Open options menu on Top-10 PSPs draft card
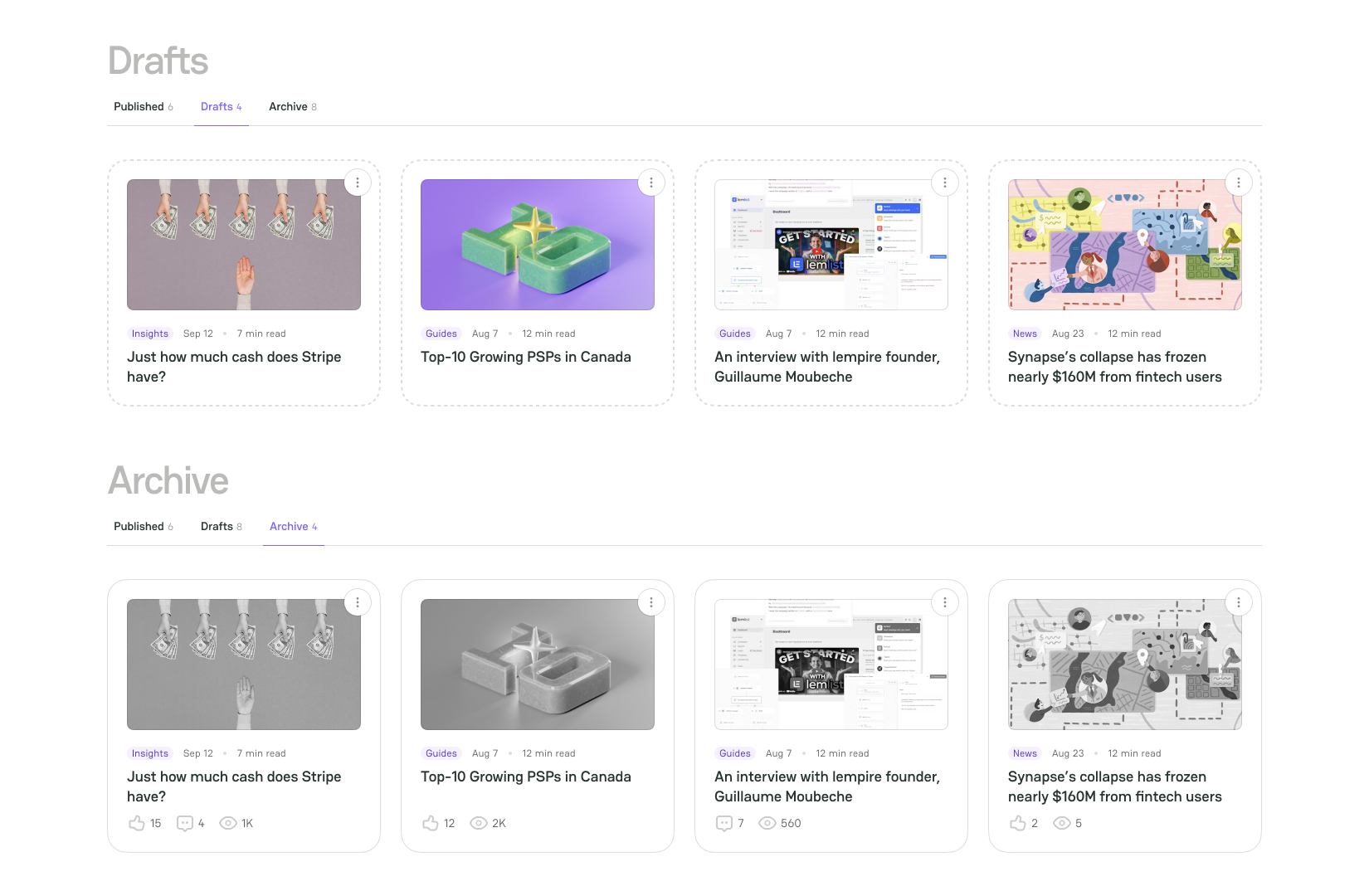This screenshot has width=1369, height=896. pyautogui.click(x=651, y=183)
